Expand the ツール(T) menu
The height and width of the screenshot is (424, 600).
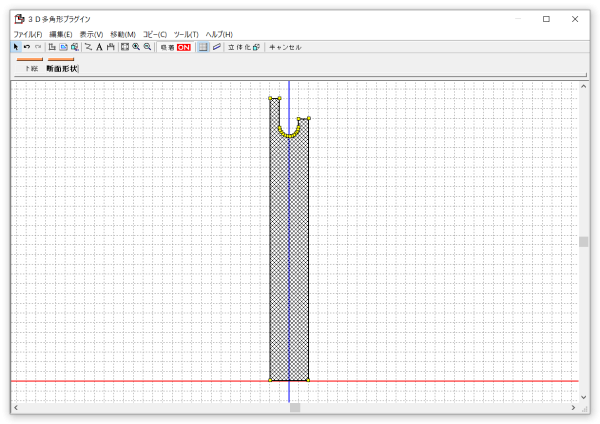click(186, 34)
